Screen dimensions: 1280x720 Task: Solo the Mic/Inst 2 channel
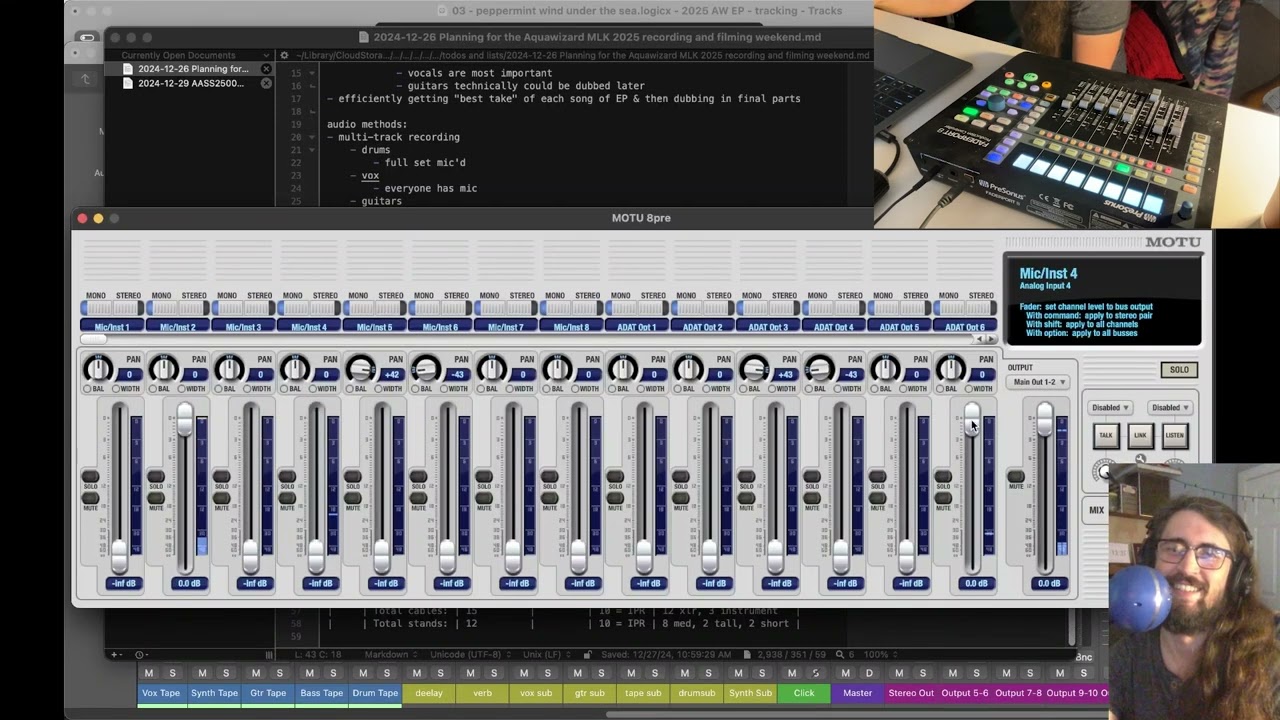156,476
